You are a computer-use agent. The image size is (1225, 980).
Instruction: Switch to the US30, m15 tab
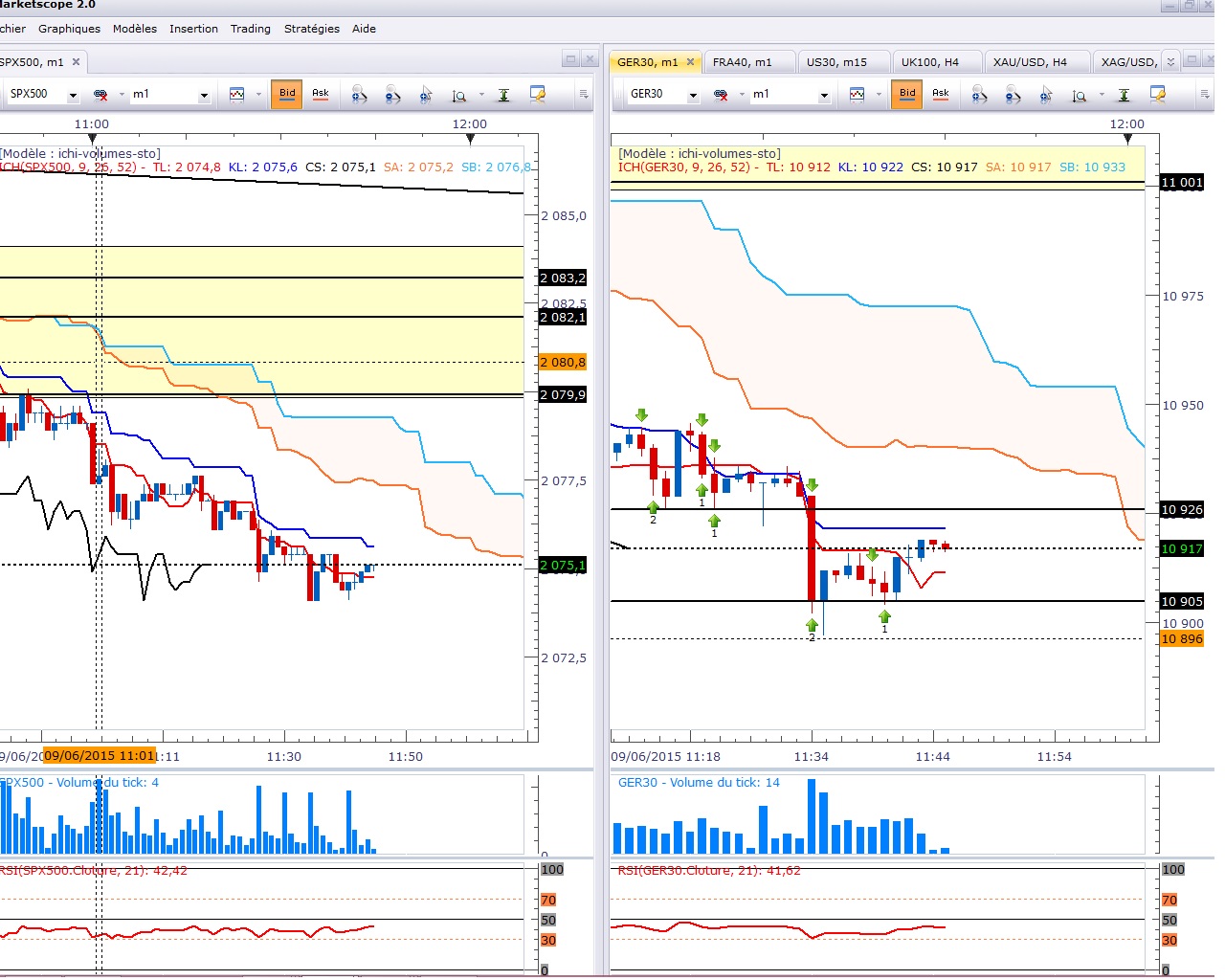(x=844, y=62)
